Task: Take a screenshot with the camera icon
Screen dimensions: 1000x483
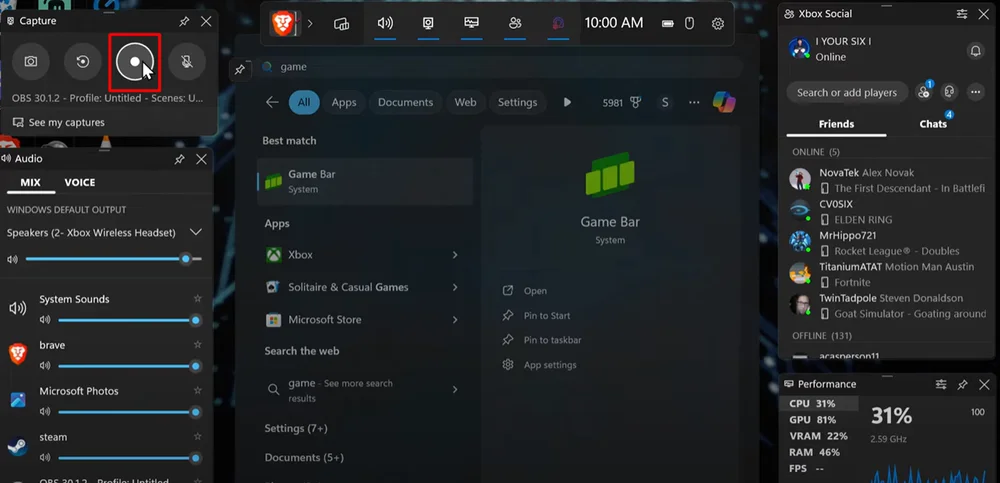Action: tap(31, 62)
